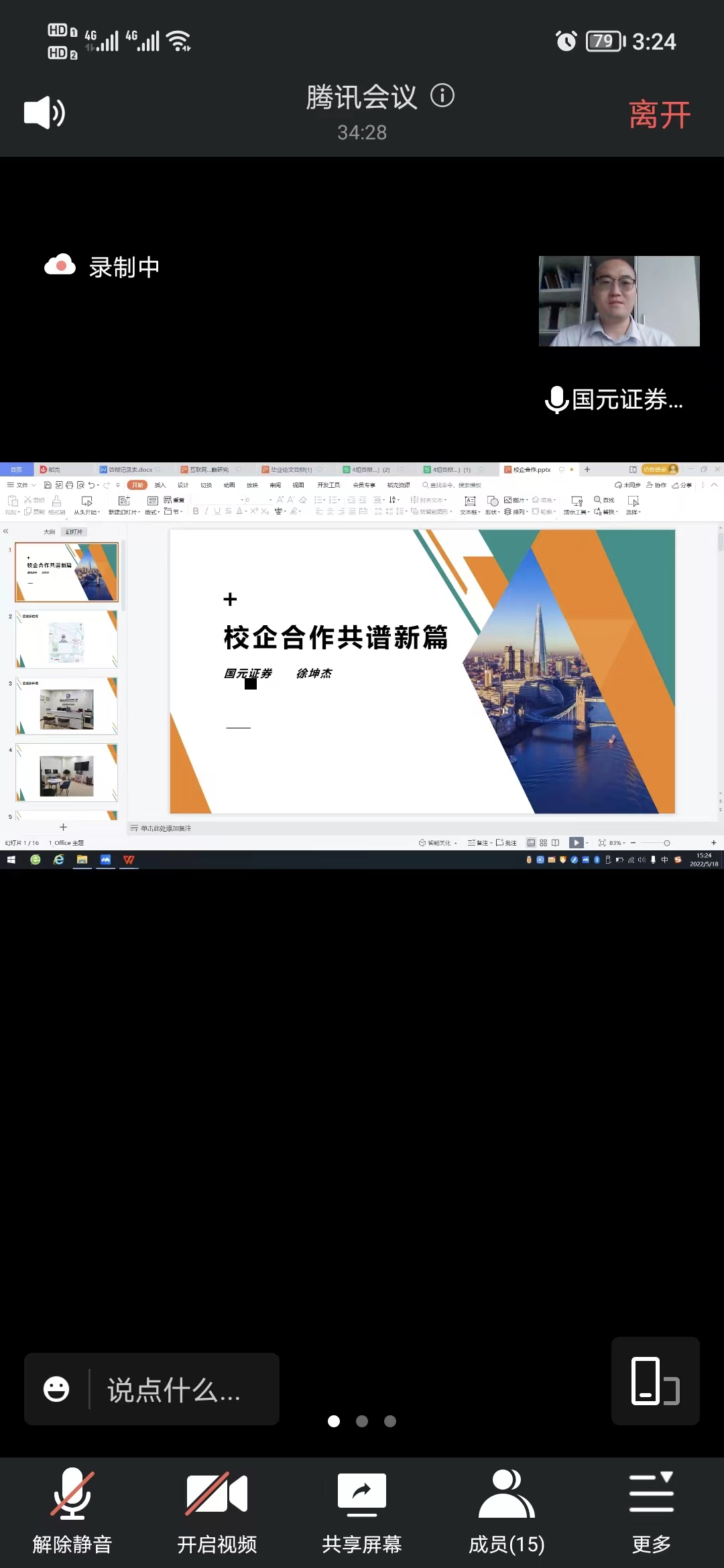Click the print icon in quick access bar

click(x=70, y=484)
